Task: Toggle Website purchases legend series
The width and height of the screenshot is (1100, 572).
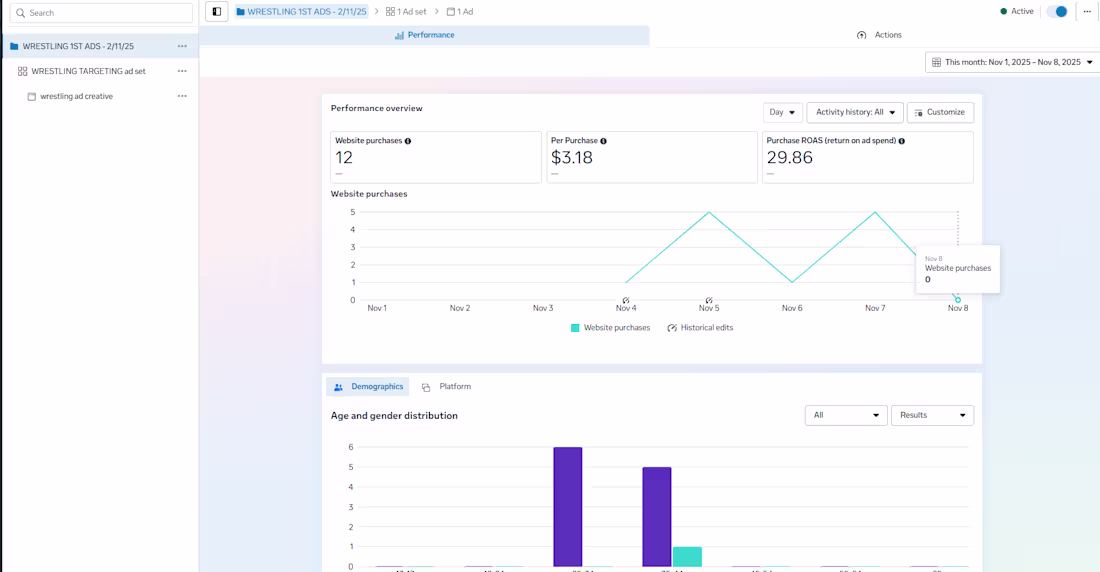Action: (610, 328)
